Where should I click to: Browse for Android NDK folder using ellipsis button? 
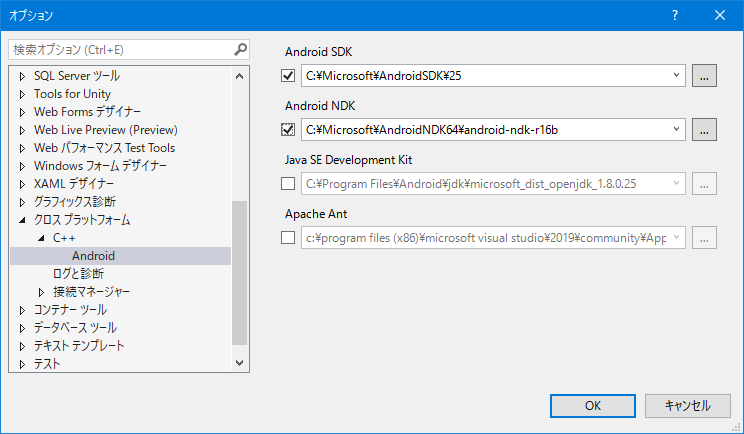(705, 129)
